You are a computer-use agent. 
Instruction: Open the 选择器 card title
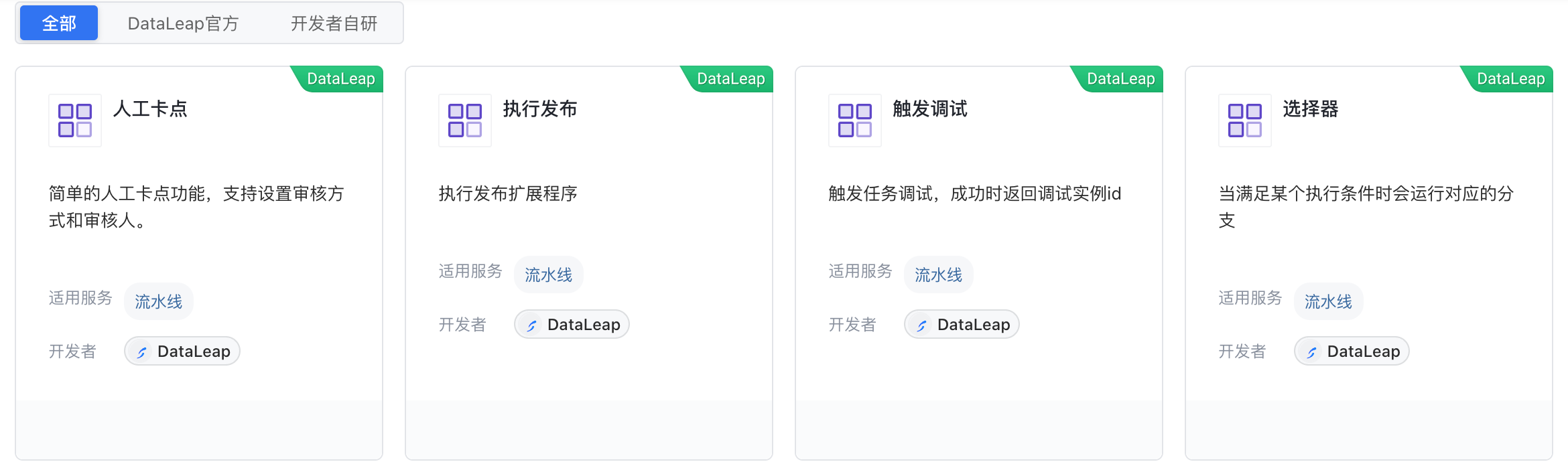tap(1311, 108)
